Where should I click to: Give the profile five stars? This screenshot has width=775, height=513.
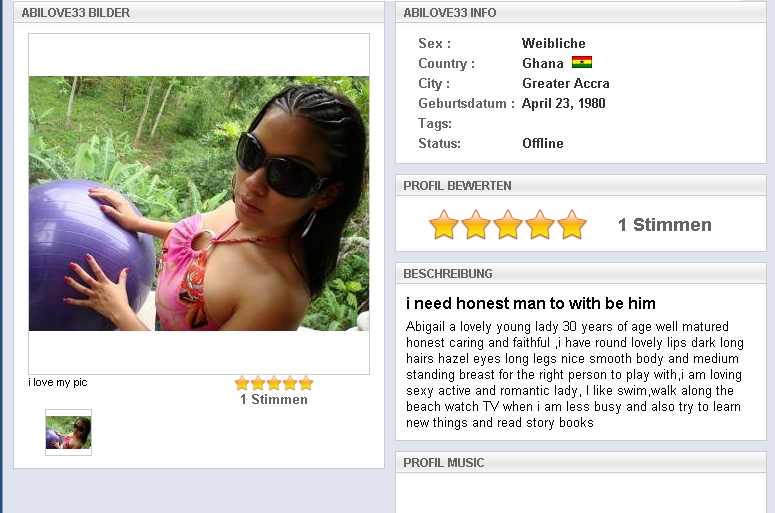click(x=572, y=225)
